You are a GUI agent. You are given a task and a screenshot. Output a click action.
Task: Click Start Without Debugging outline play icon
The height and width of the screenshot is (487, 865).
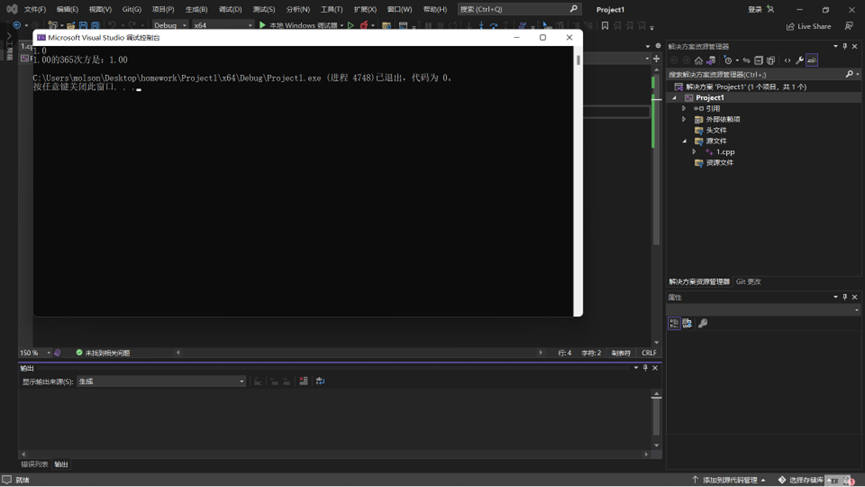(x=351, y=25)
